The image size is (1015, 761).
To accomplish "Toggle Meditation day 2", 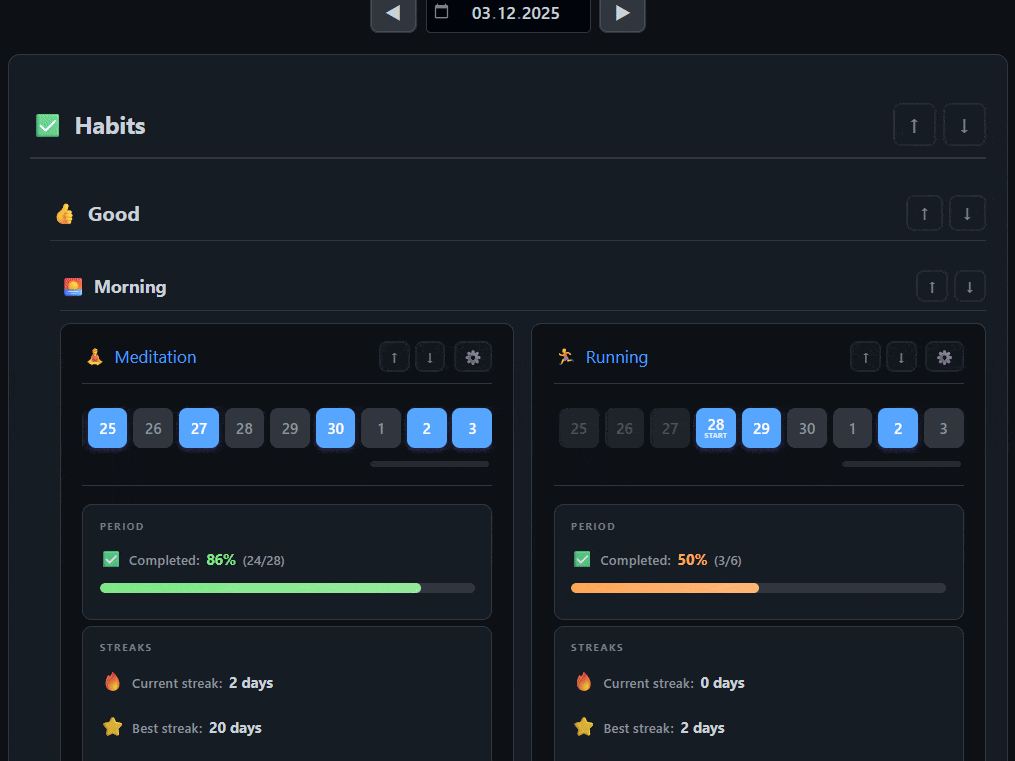I will pos(427,428).
